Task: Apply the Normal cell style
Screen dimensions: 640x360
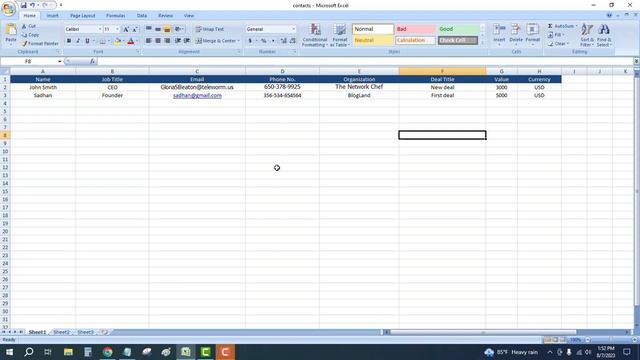Action: pyautogui.click(x=373, y=29)
